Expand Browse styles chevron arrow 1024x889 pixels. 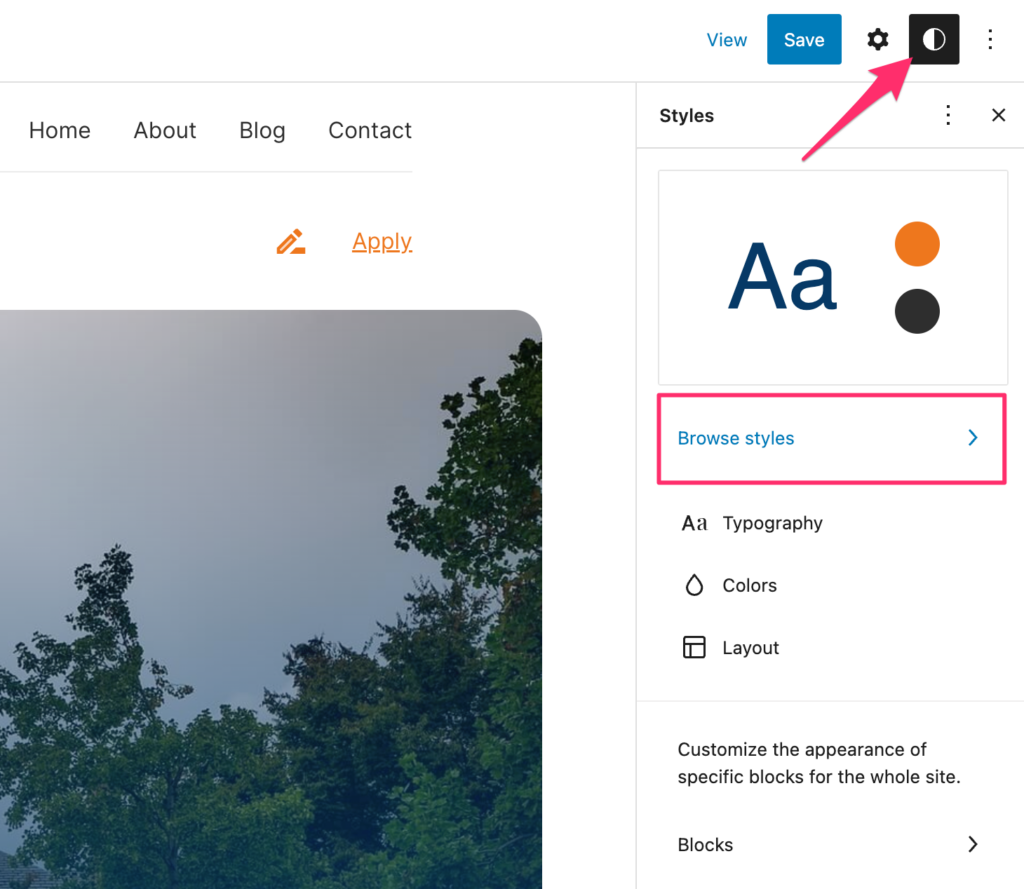pyautogui.click(x=972, y=438)
